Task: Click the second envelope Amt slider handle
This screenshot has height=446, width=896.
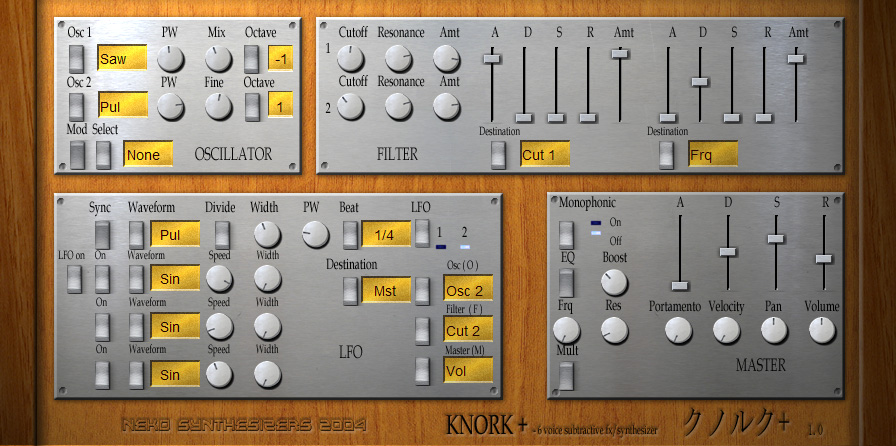Action: 796,58
